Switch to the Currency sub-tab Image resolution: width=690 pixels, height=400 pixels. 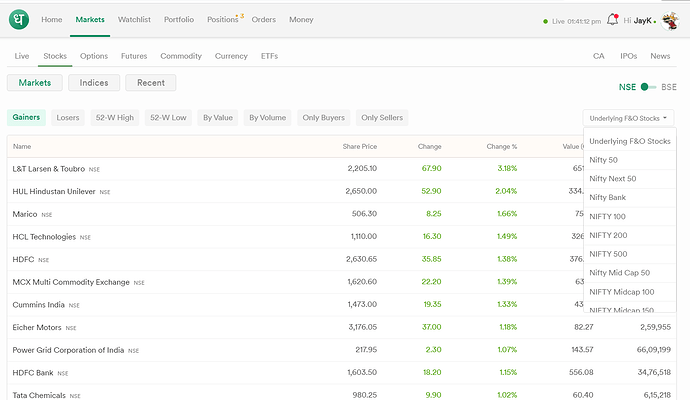tap(231, 56)
